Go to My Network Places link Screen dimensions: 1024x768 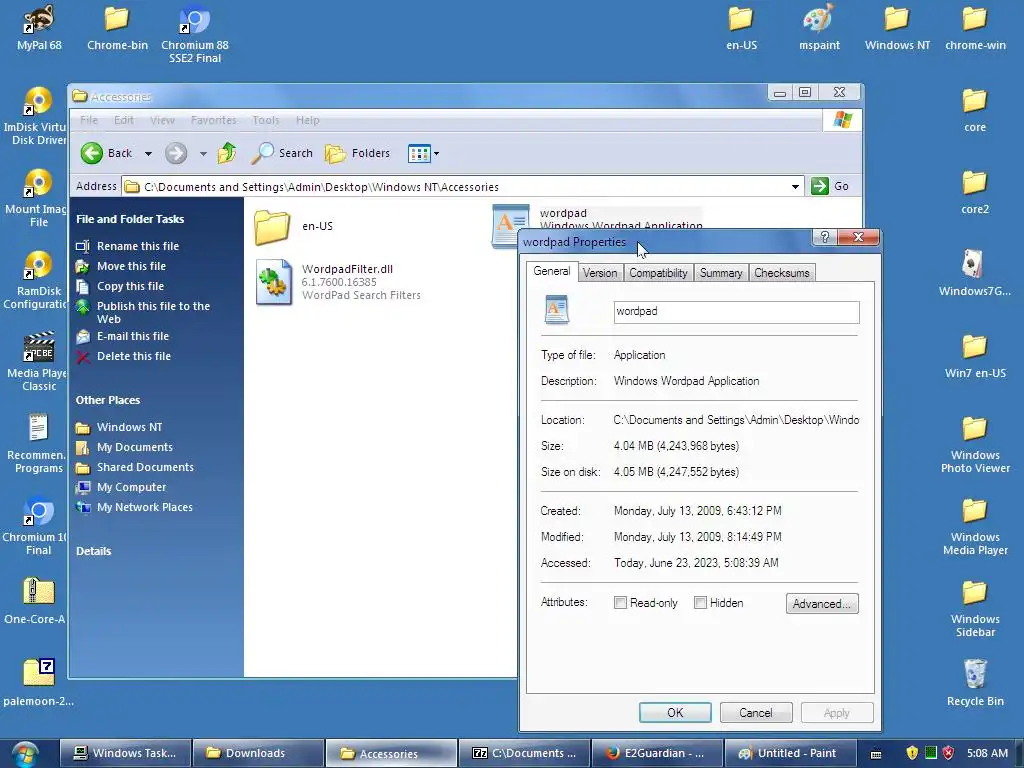pyautogui.click(x=144, y=507)
